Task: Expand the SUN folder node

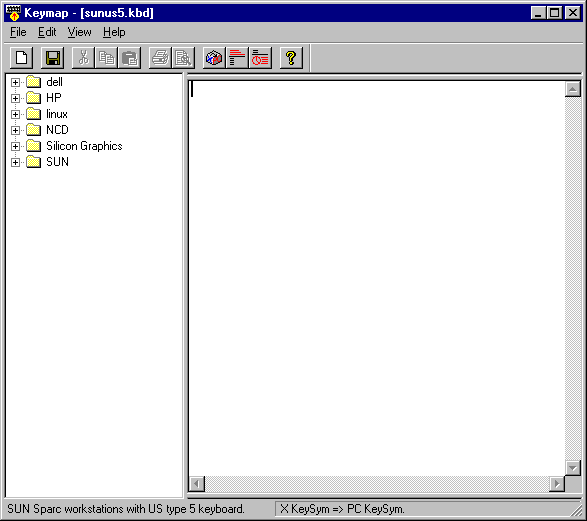Action: (x=15, y=162)
